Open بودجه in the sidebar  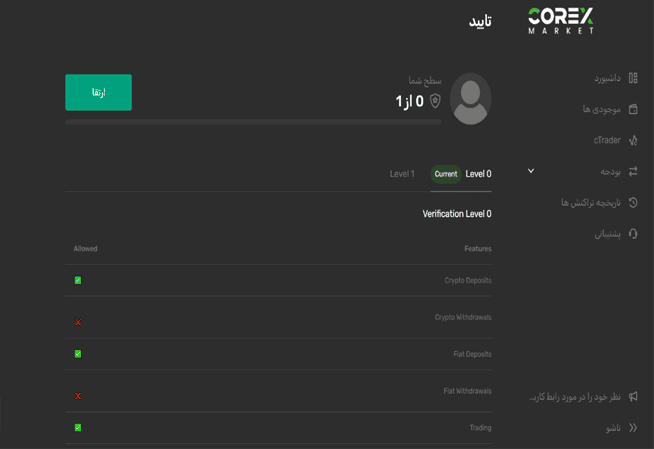[611, 171]
